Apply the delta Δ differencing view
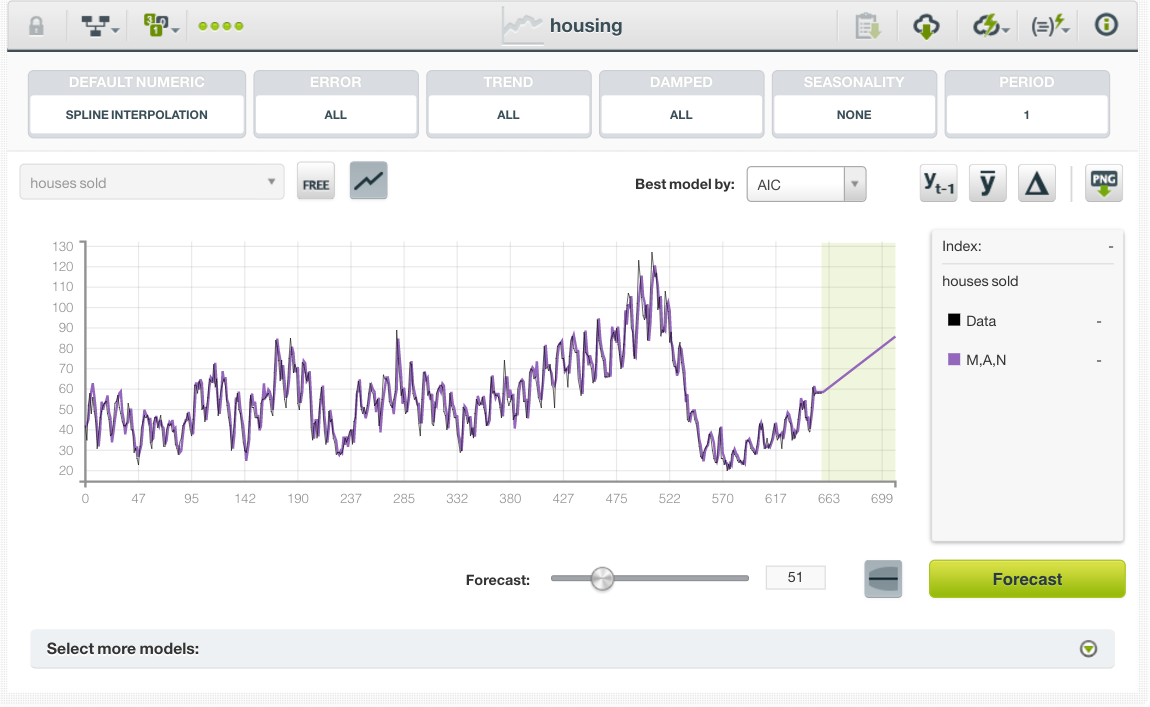This screenshot has height=707, width=1150. [x=1036, y=183]
